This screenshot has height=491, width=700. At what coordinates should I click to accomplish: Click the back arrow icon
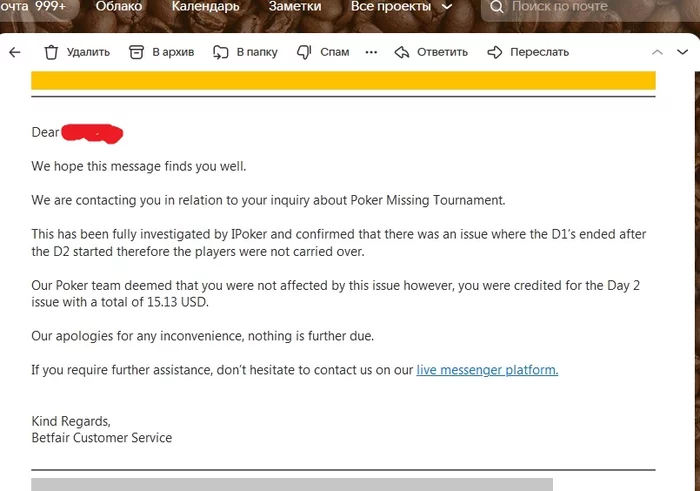pyautogui.click(x=14, y=52)
